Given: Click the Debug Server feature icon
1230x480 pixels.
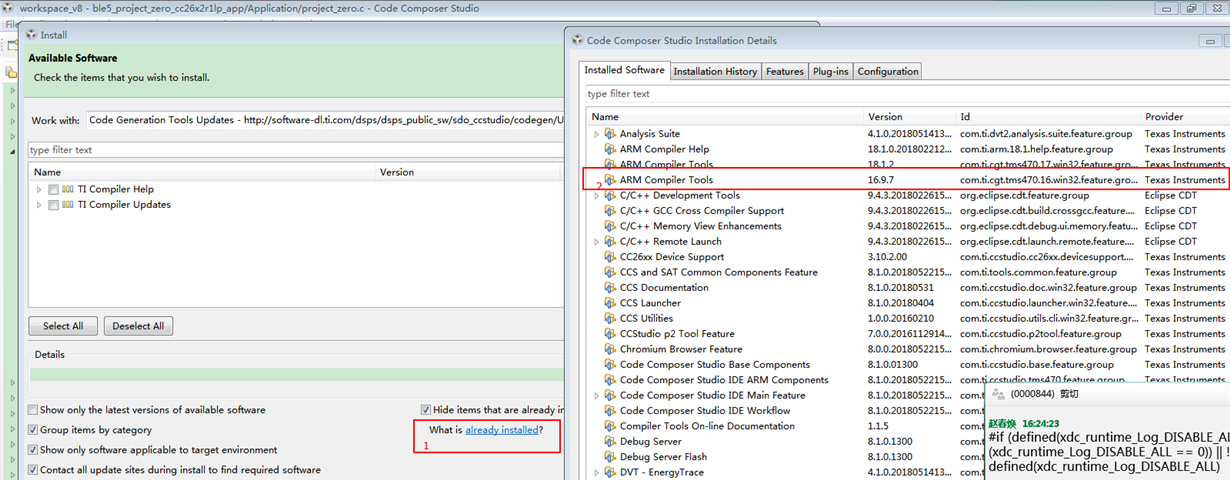Looking at the screenshot, I should tap(610, 441).
